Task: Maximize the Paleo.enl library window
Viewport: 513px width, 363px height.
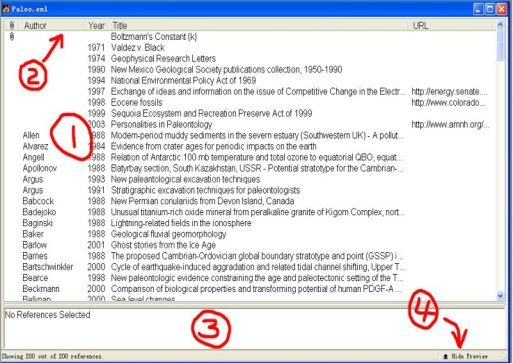Action: 490,9
